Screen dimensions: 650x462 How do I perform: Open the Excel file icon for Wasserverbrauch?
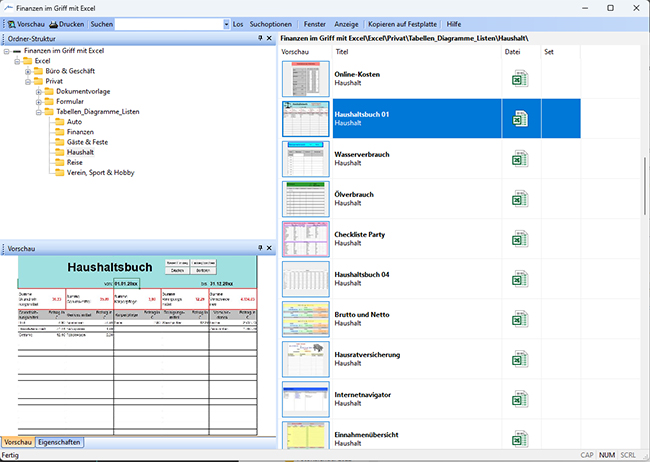point(520,159)
